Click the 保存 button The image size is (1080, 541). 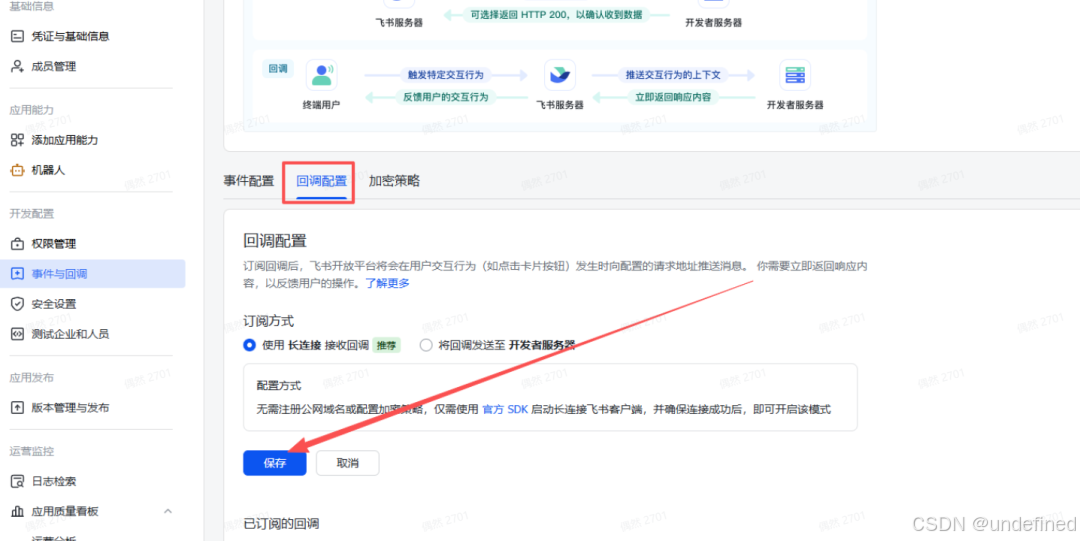click(x=275, y=463)
